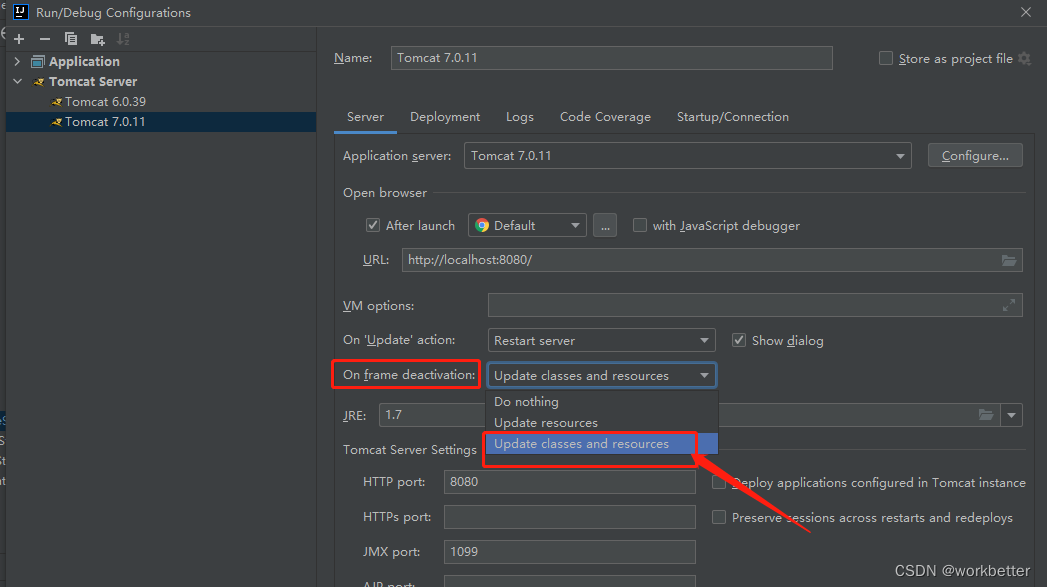This screenshot has width=1047, height=587.
Task: Copy the selected configuration
Action: pyautogui.click(x=71, y=39)
